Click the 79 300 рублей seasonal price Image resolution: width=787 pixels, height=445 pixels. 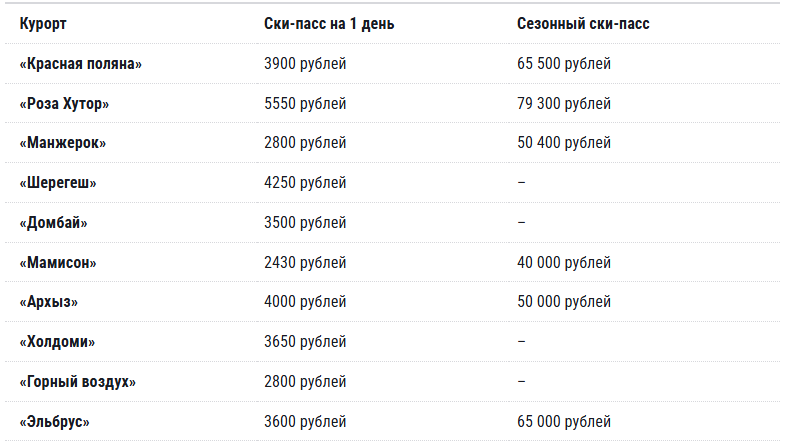tap(564, 103)
